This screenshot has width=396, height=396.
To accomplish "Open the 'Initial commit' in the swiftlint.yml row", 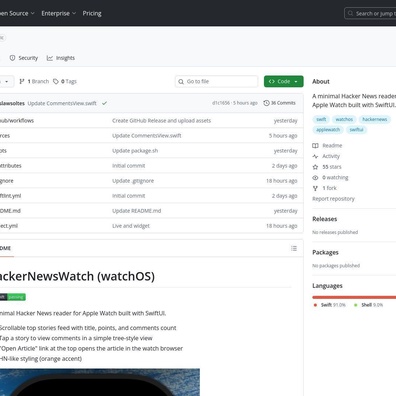I will tap(129, 196).
